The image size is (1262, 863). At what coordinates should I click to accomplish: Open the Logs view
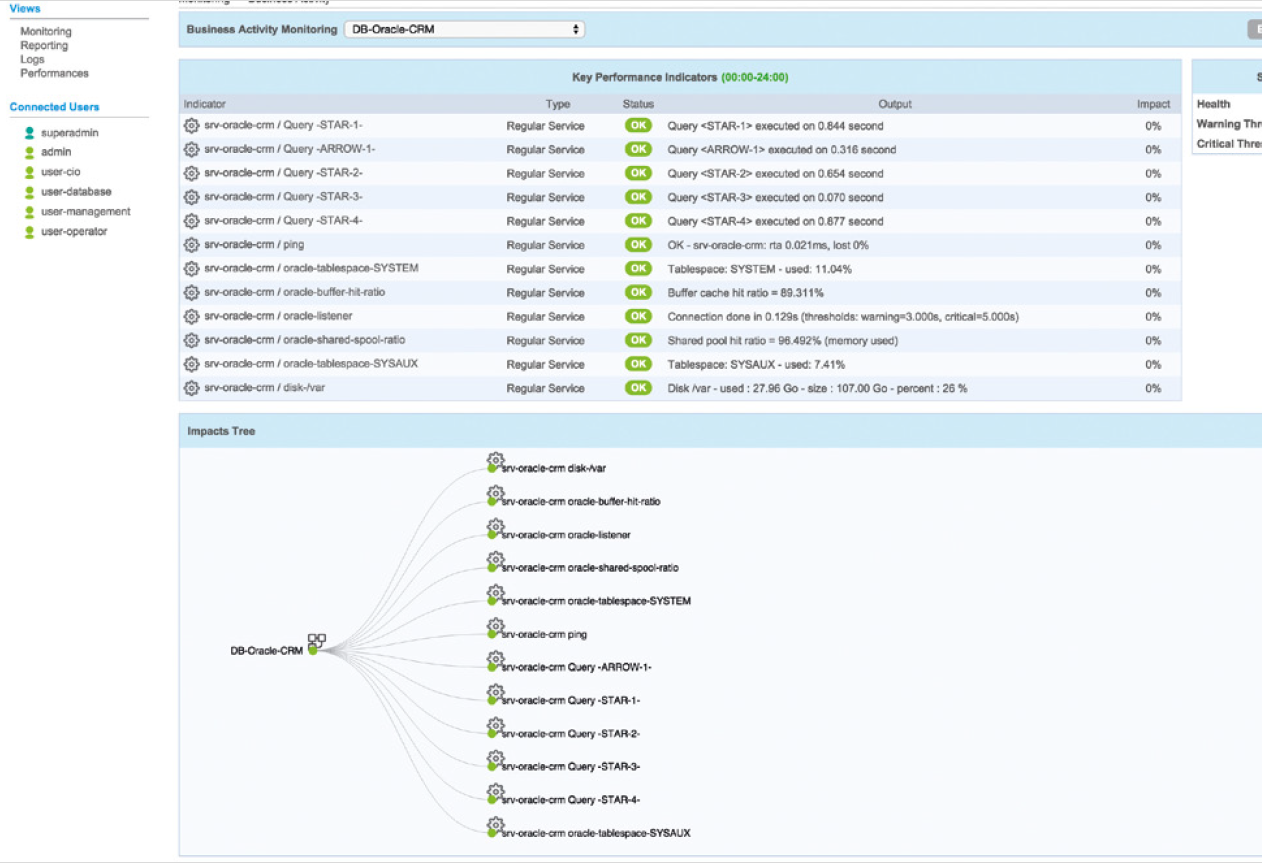[32, 59]
